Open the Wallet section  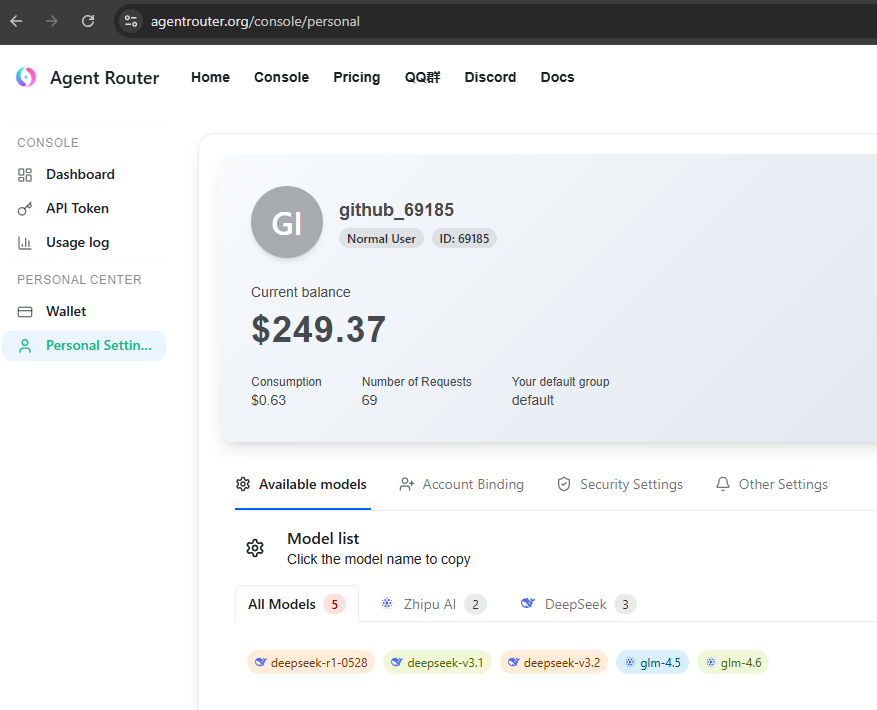pyautogui.click(x=66, y=311)
